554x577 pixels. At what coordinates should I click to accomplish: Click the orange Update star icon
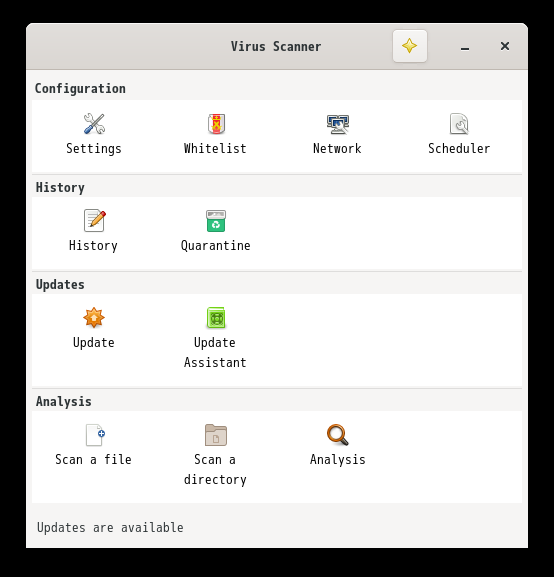(94, 317)
